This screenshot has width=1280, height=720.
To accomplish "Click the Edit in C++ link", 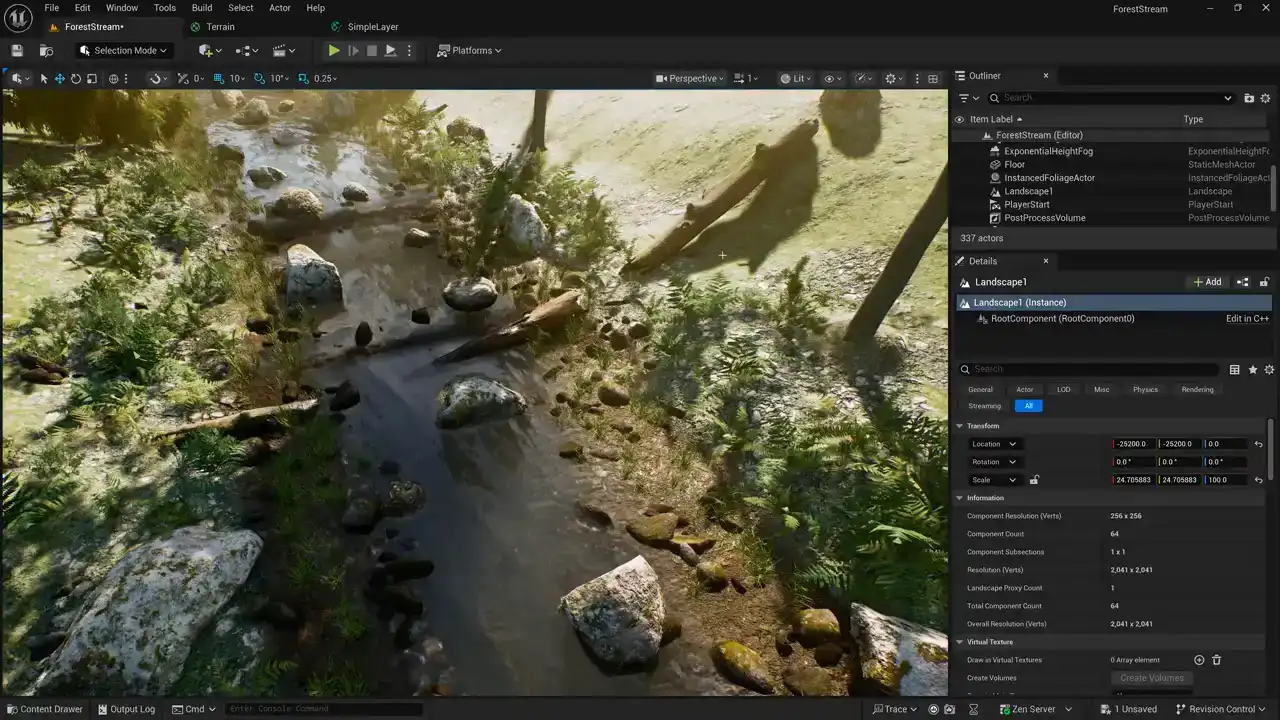I will [1247, 318].
